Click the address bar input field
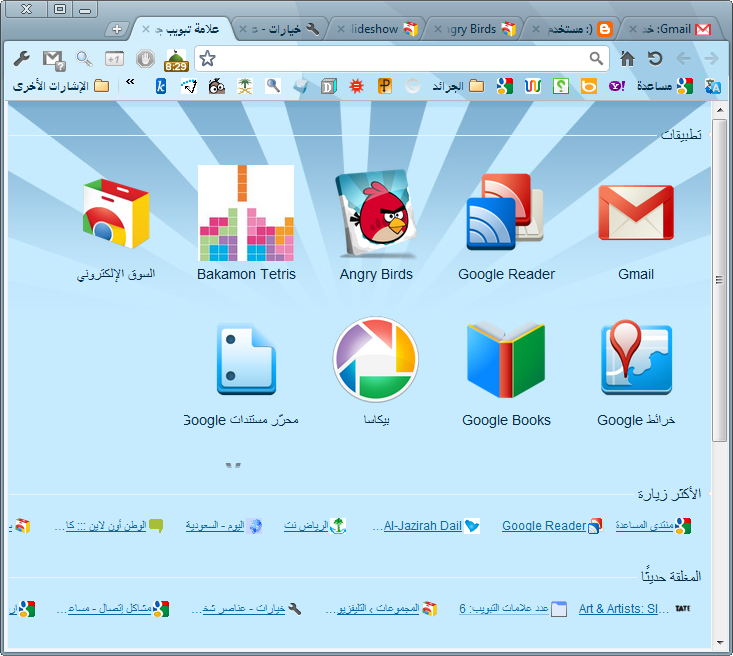 click(402, 59)
